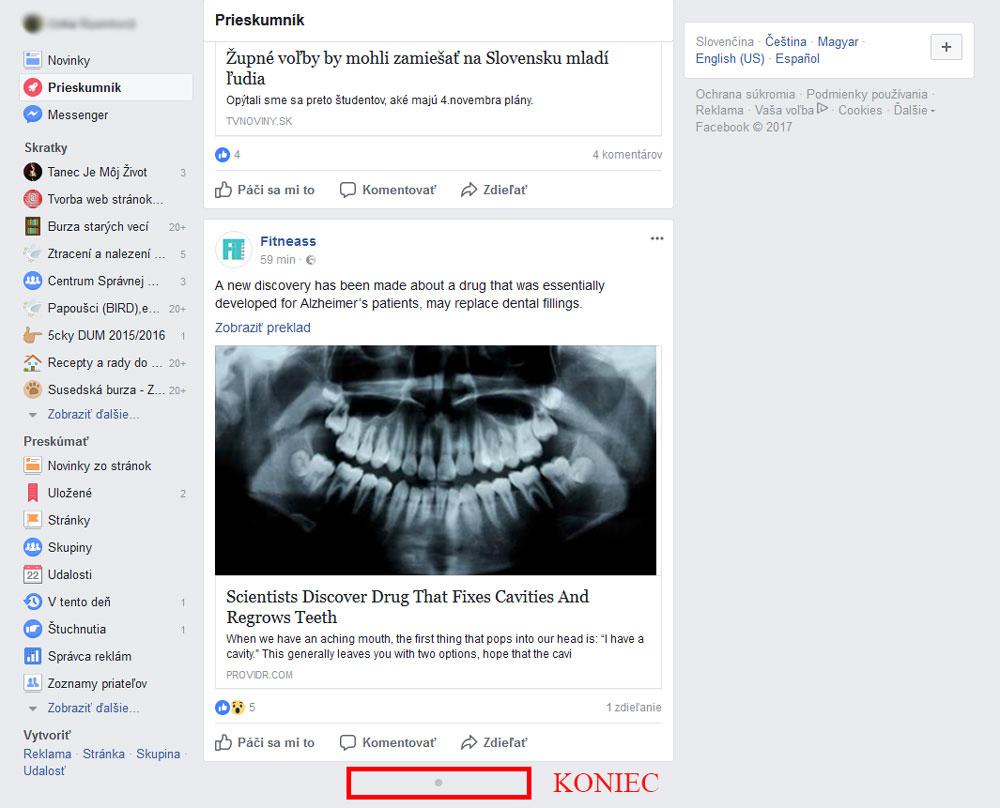Create Reklama link under Vytvoriť

click(x=47, y=754)
